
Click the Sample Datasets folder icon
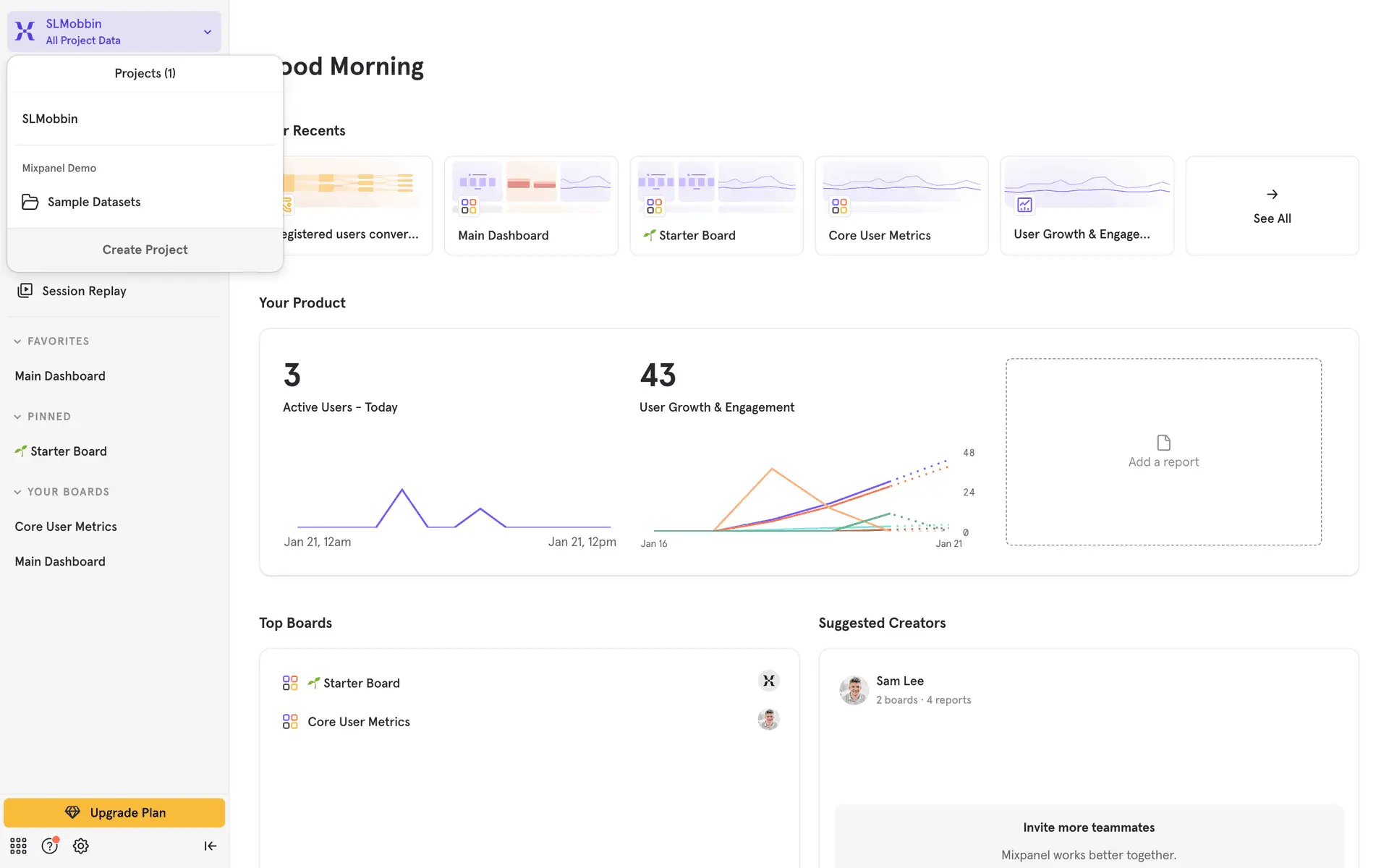pos(30,202)
